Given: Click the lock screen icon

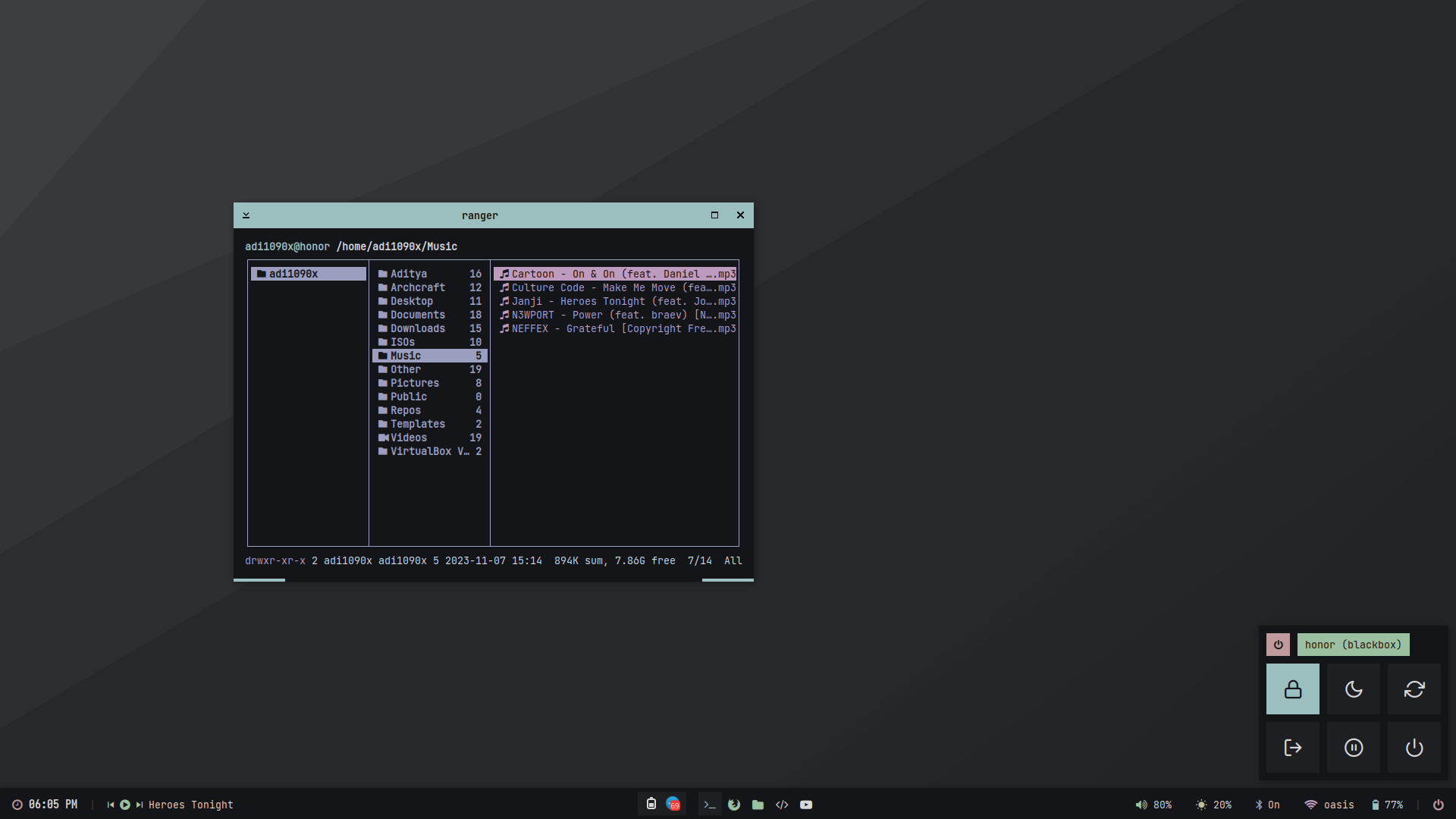Looking at the screenshot, I should tap(1292, 689).
